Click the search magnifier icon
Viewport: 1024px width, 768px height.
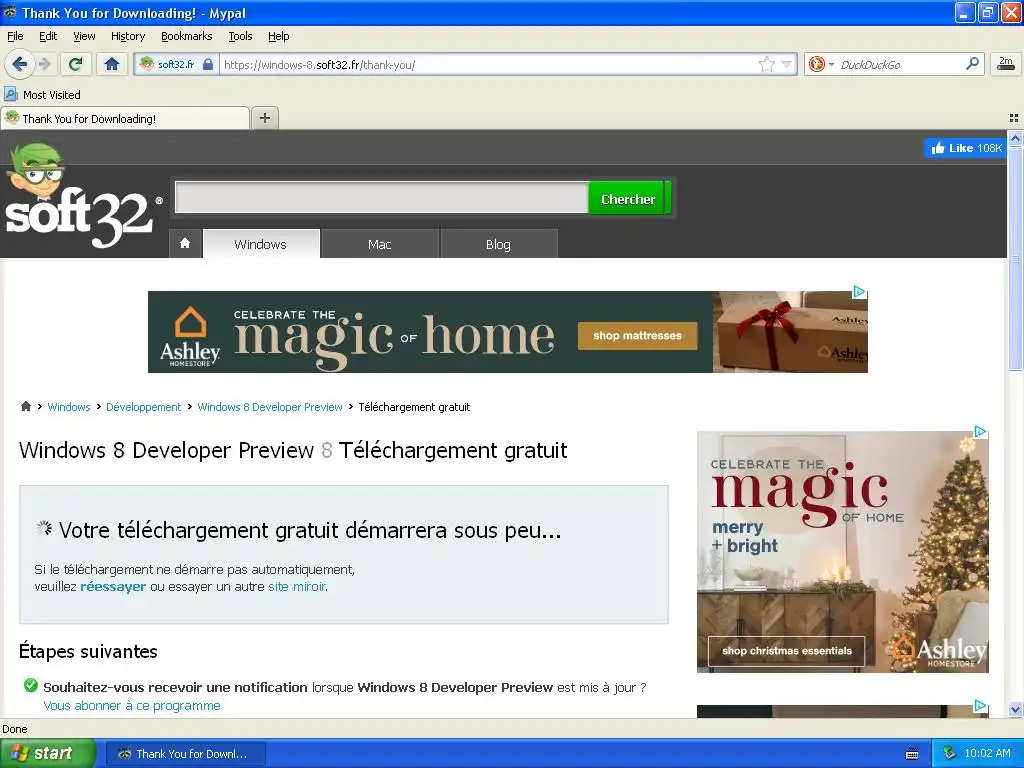point(972,63)
